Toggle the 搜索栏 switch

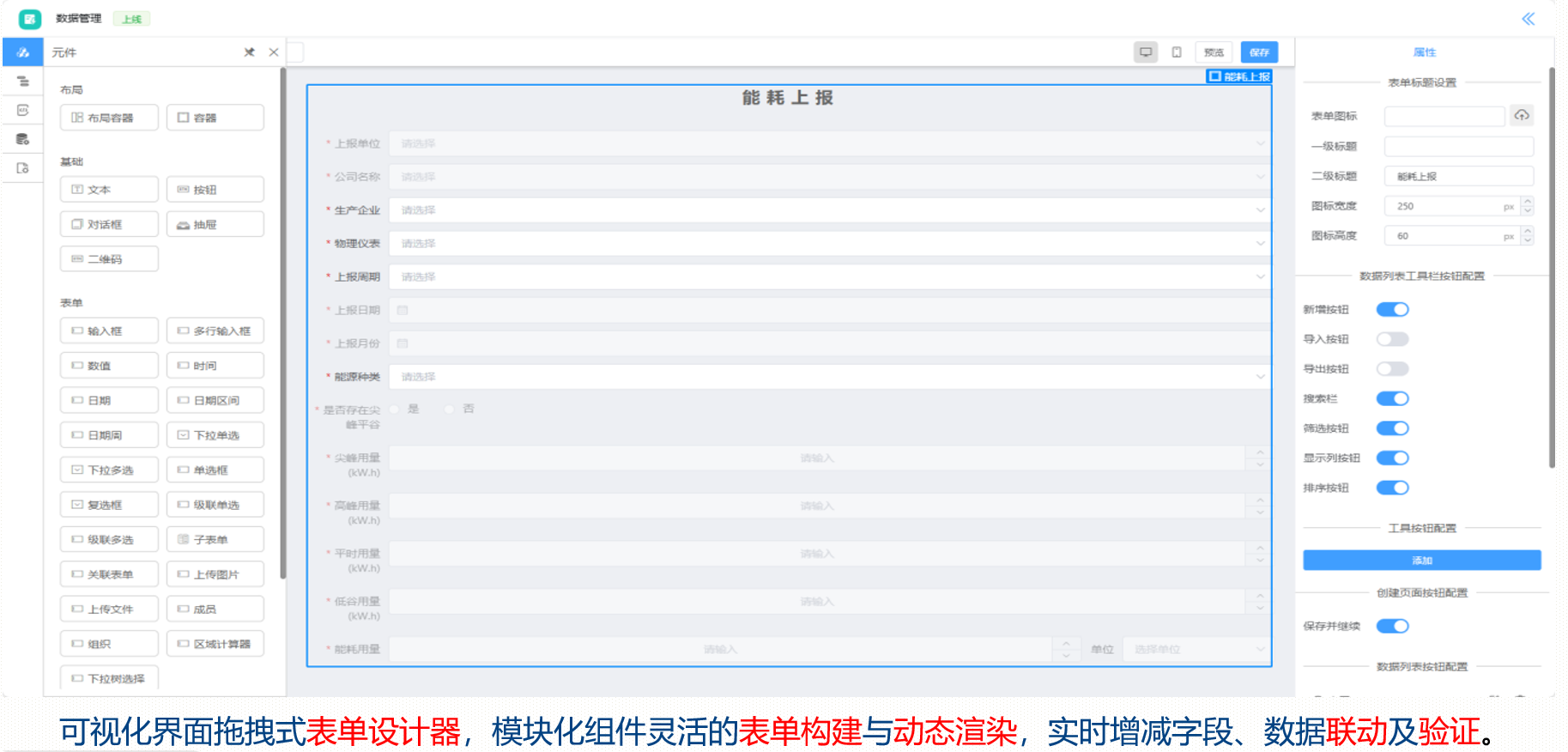(1393, 398)
